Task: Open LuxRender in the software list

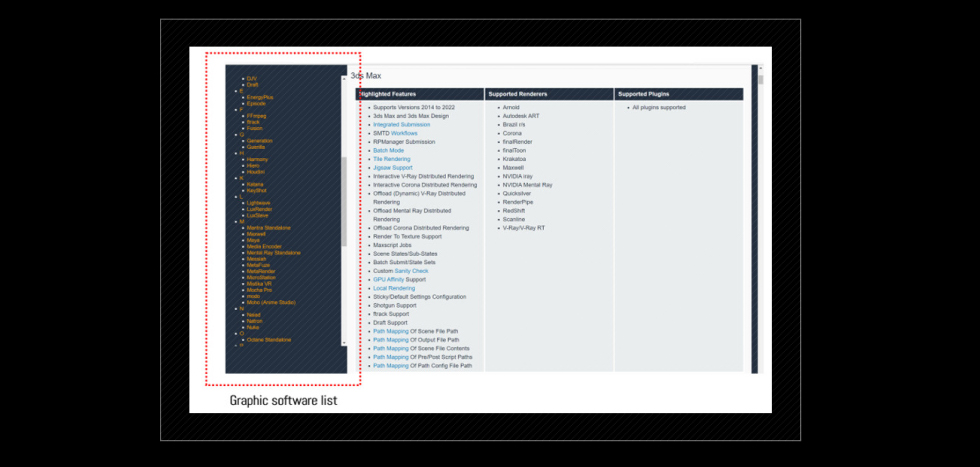Action: 259,209
